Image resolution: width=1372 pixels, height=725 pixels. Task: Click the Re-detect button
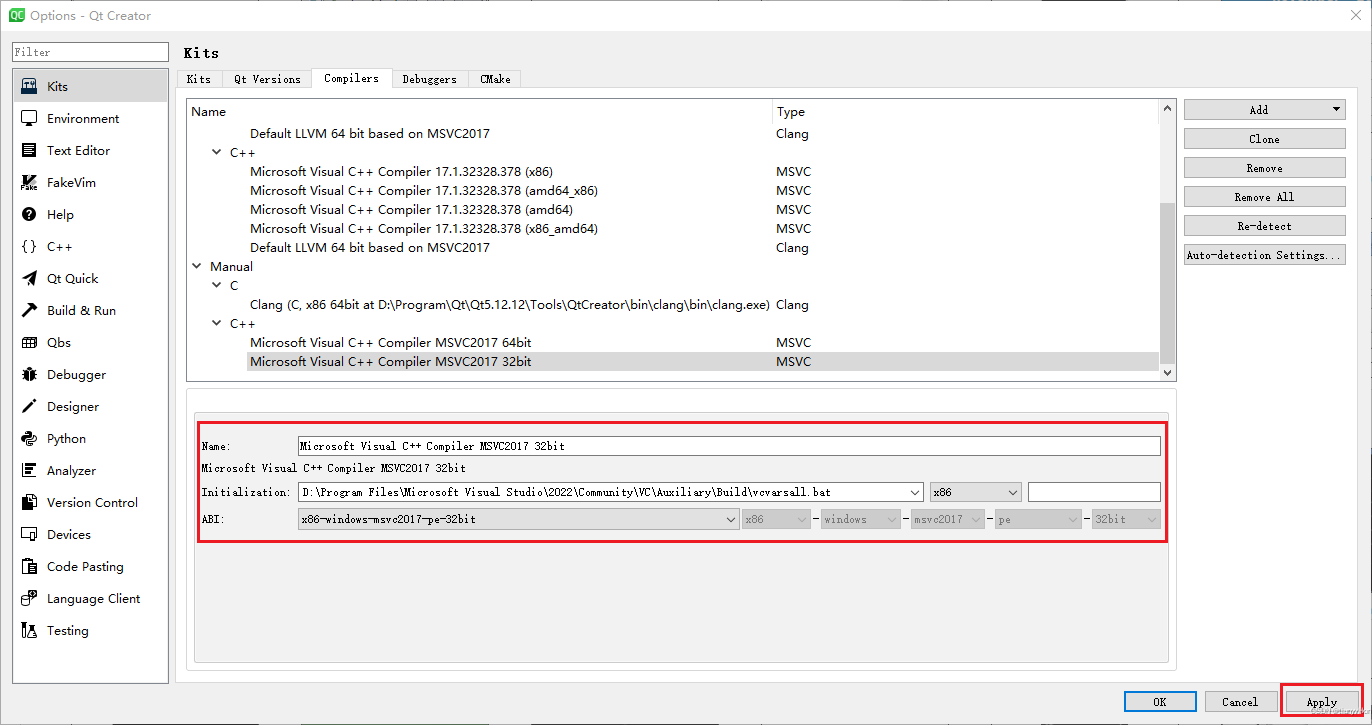pyautogui.click(x=1264, y=226)
